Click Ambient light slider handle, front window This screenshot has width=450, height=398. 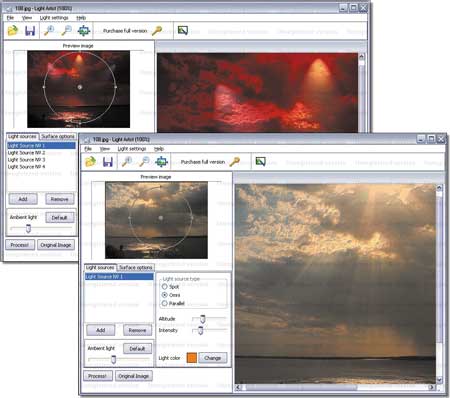113,359
